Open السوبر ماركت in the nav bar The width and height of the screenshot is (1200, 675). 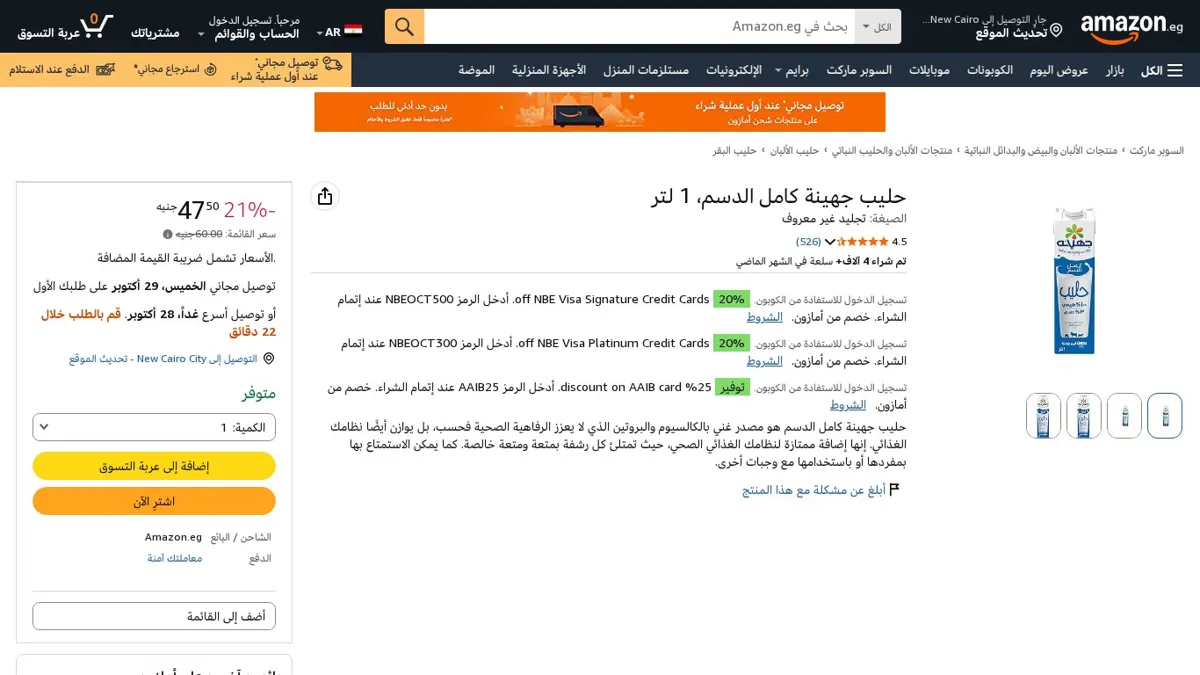click(859, 70)
